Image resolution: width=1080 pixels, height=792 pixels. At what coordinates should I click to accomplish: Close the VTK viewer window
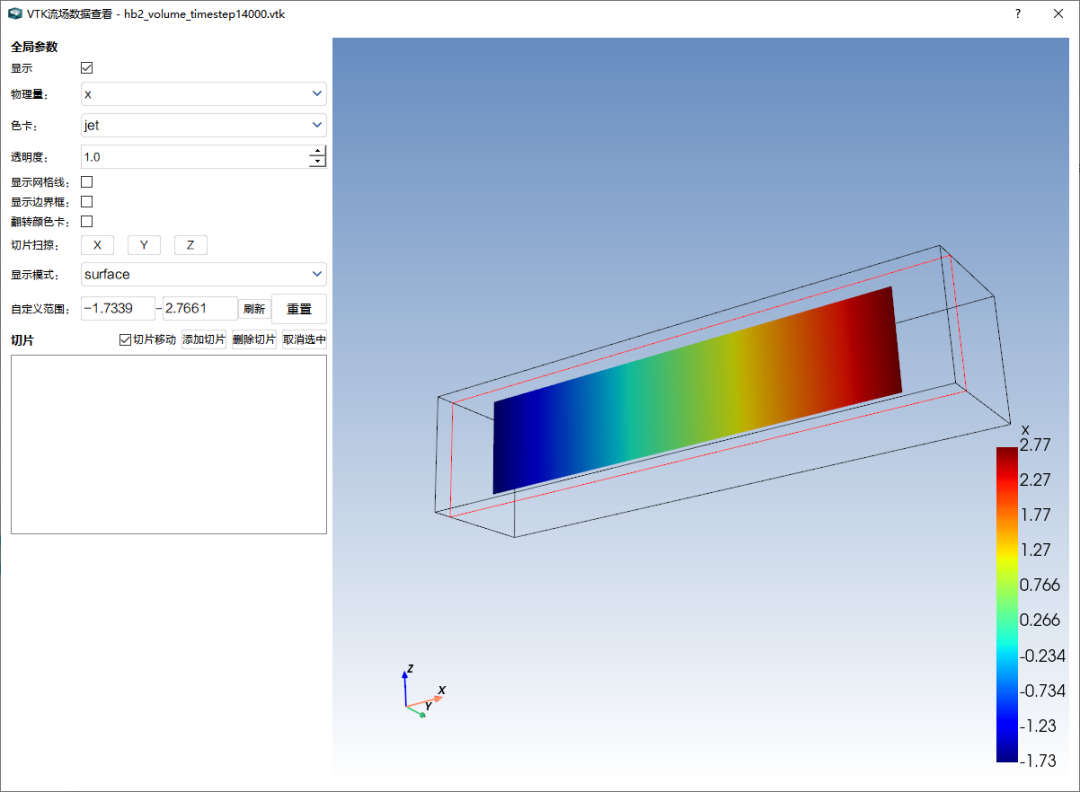1058,14
